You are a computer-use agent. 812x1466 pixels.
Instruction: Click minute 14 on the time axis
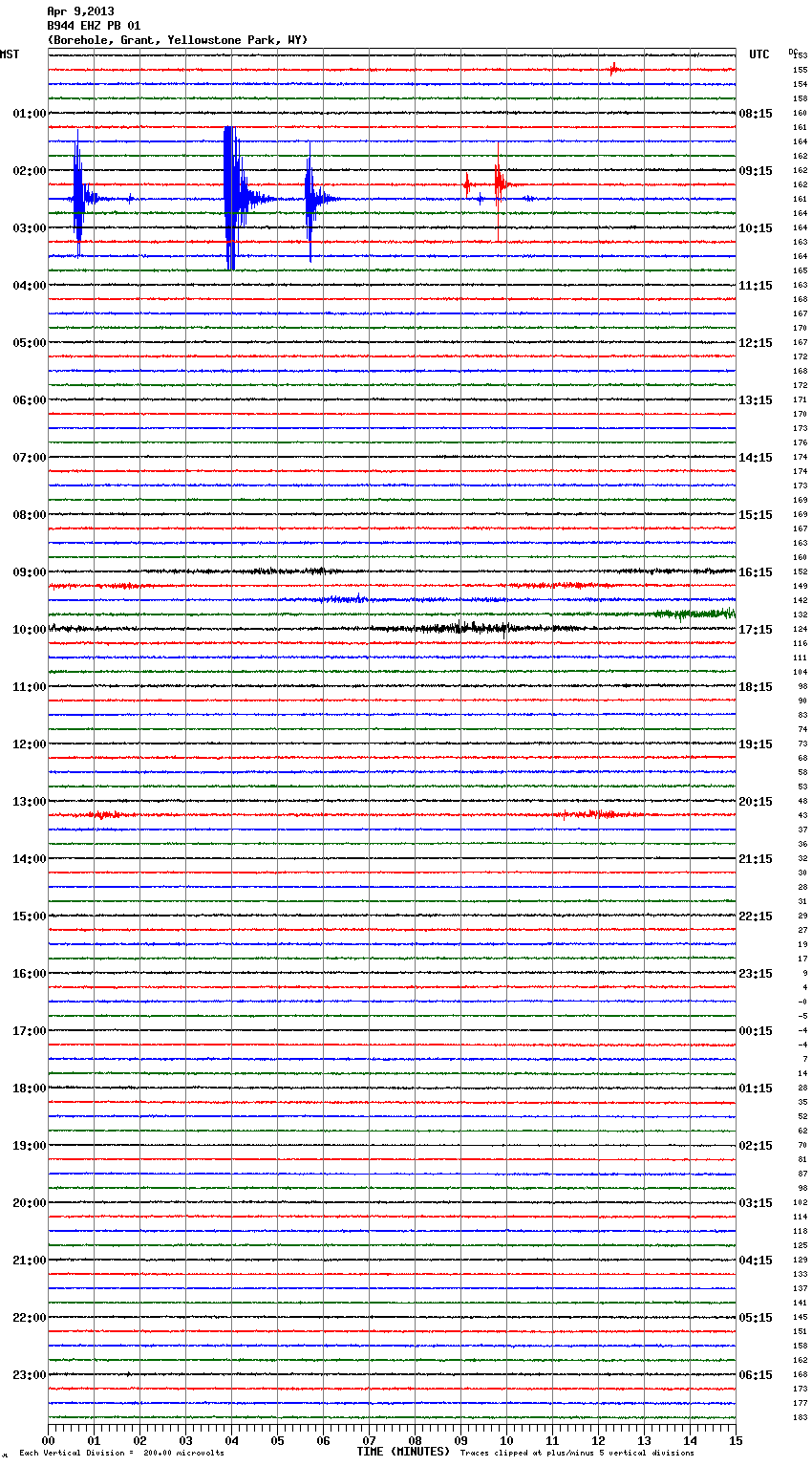point(690,1440)
